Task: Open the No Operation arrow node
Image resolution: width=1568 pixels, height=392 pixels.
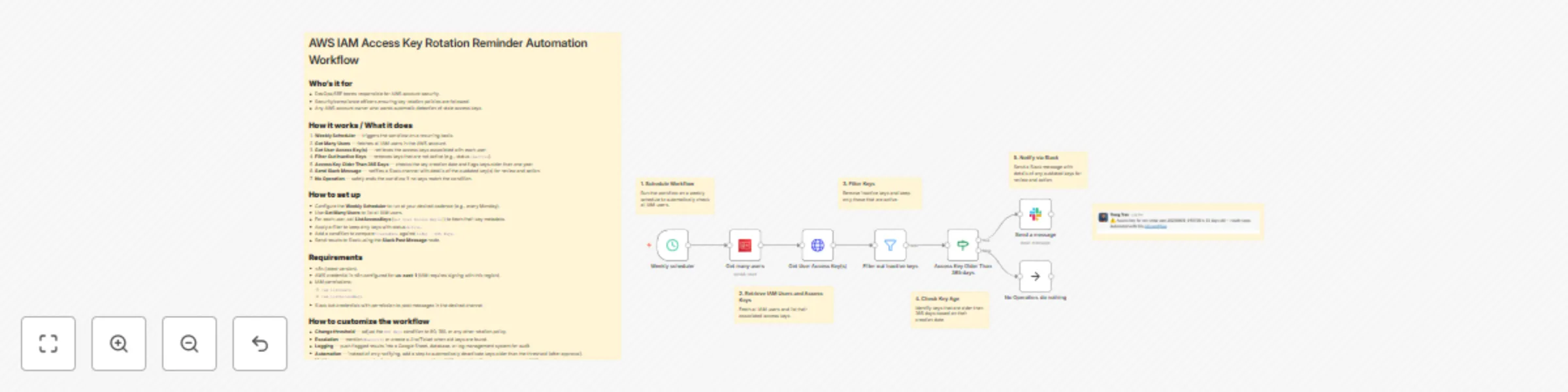Action: tap(1036, 276)
